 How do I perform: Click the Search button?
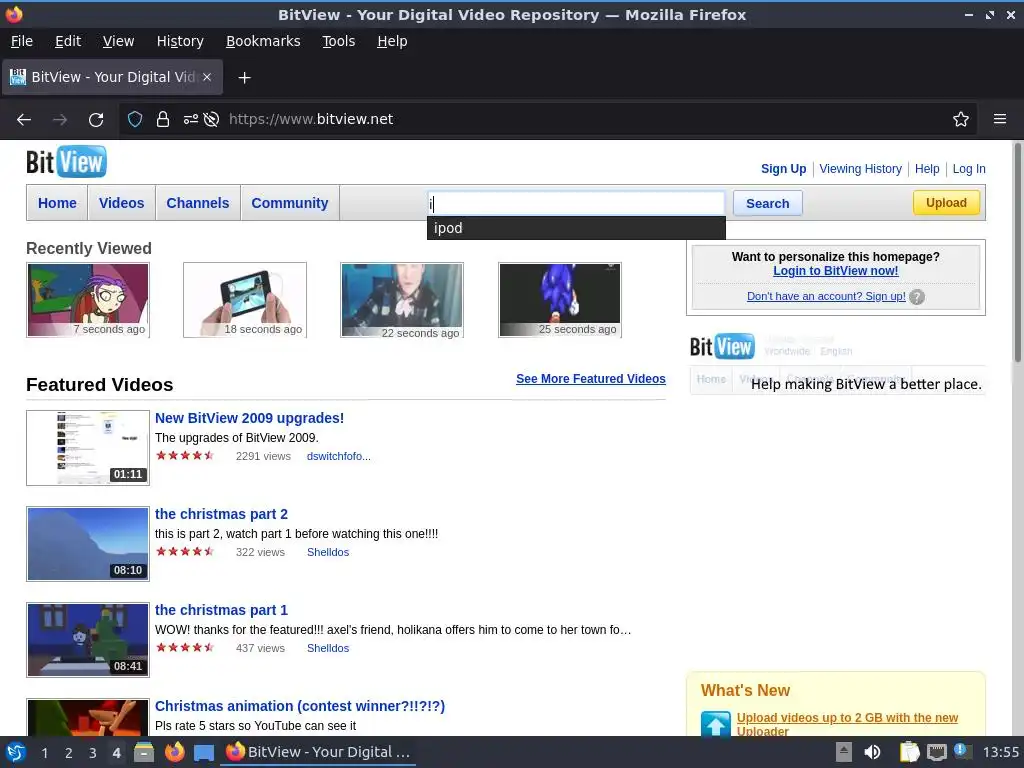tap(767, 203)
